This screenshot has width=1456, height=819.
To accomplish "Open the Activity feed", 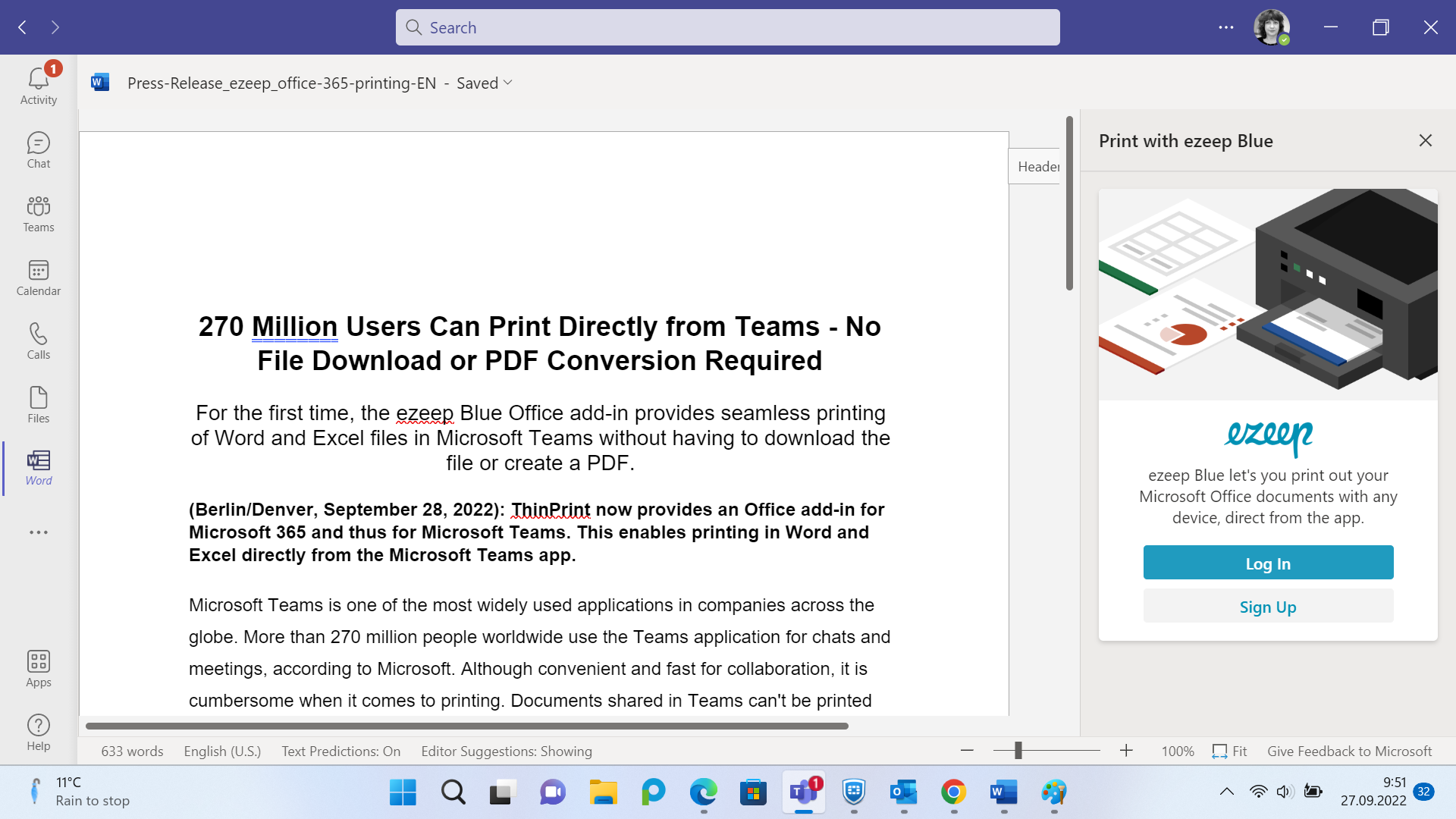I will coord(38,85).
